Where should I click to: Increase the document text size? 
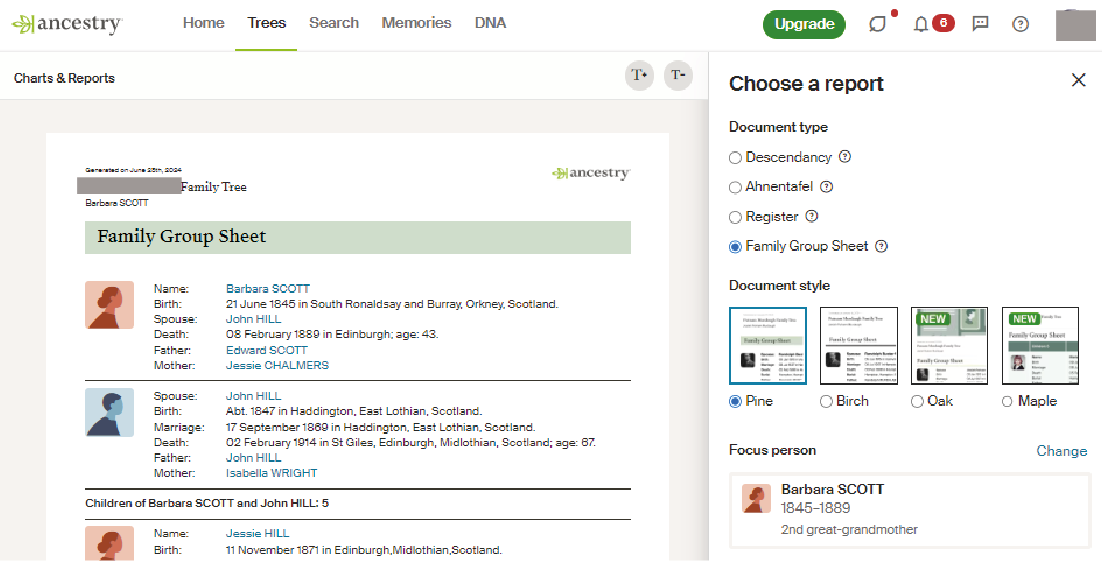[639, 75]
